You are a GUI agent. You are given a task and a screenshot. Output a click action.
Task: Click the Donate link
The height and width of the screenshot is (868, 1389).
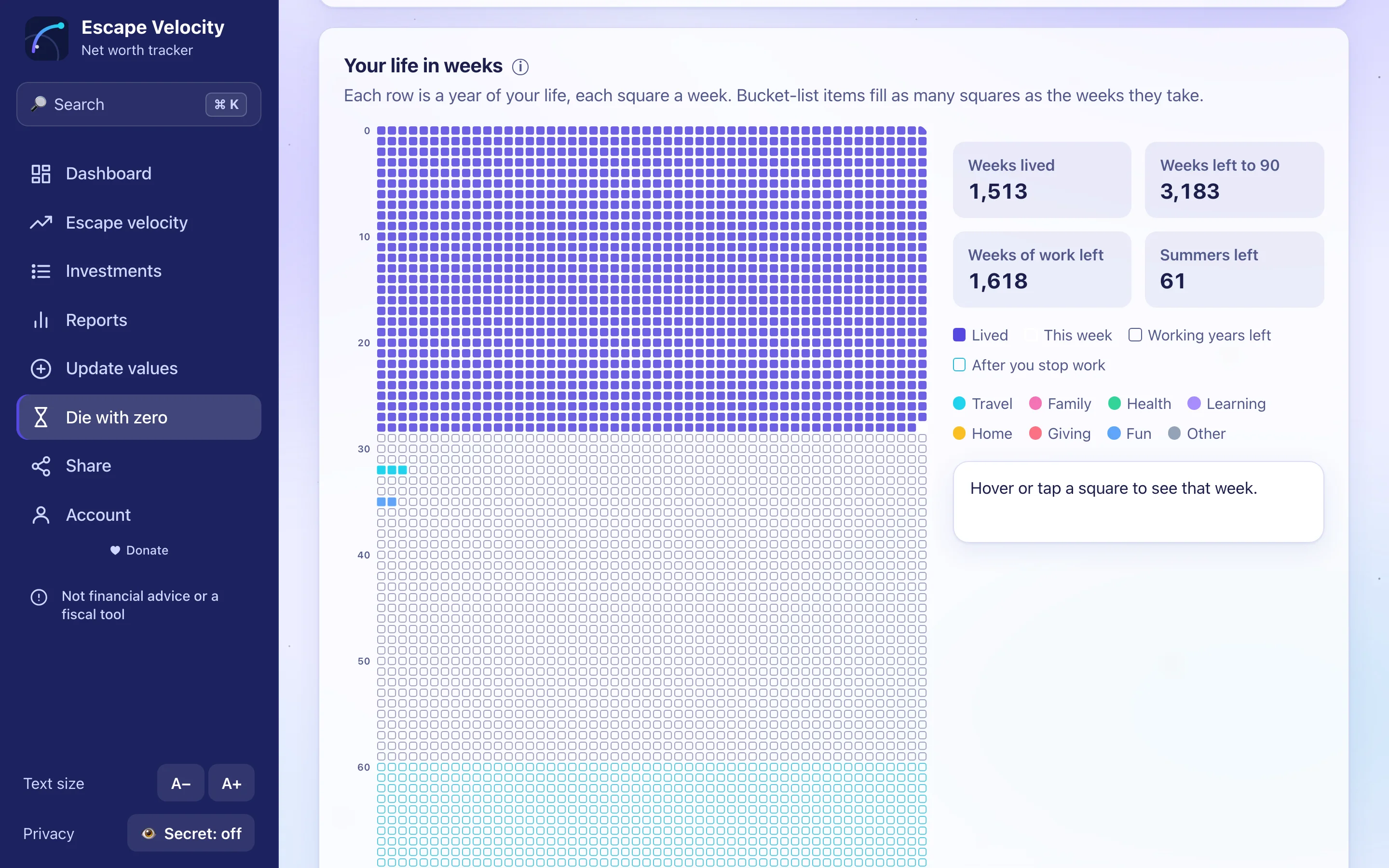click(x=139, y=550)
